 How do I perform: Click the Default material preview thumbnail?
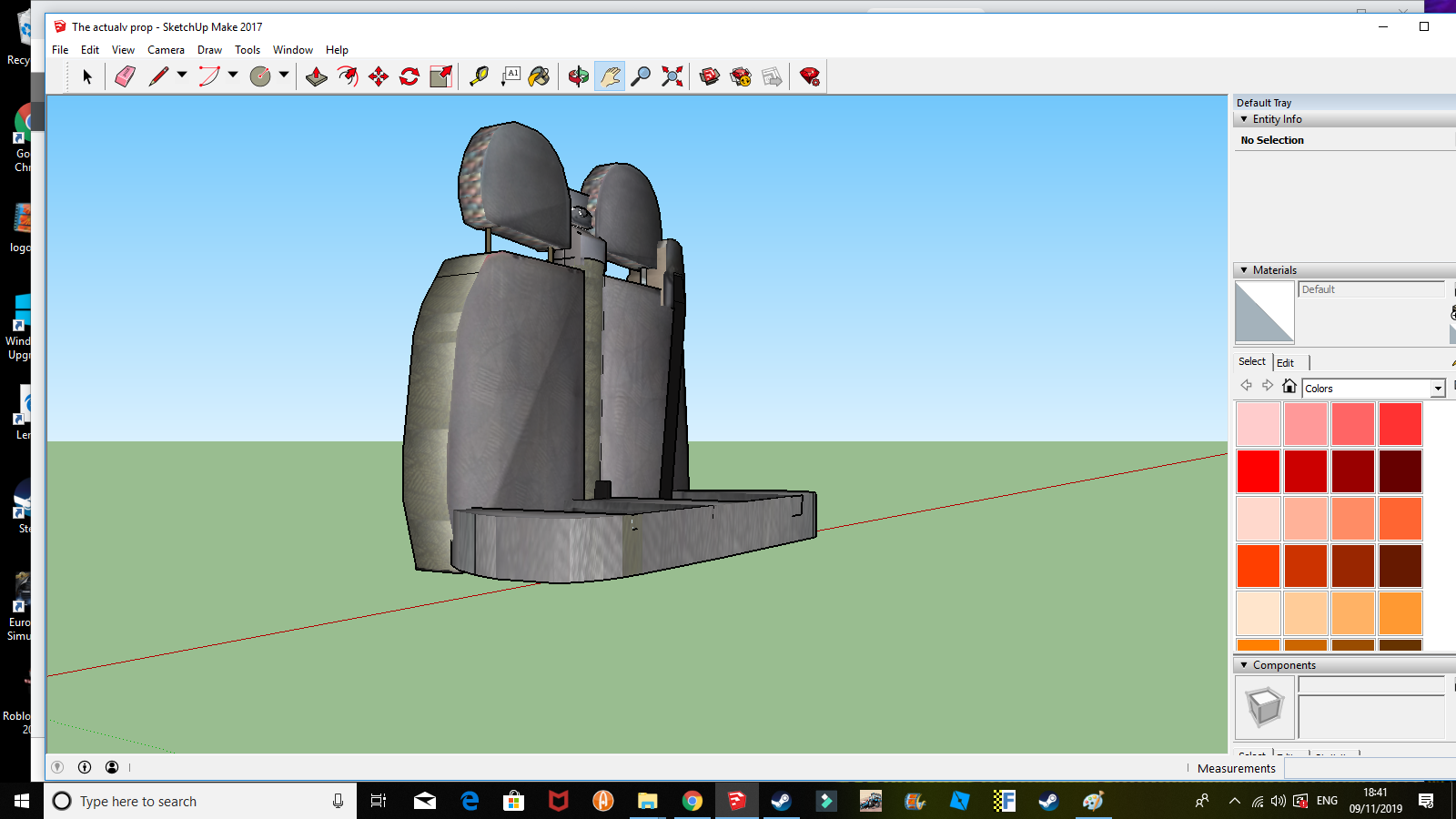(1264, 312)
